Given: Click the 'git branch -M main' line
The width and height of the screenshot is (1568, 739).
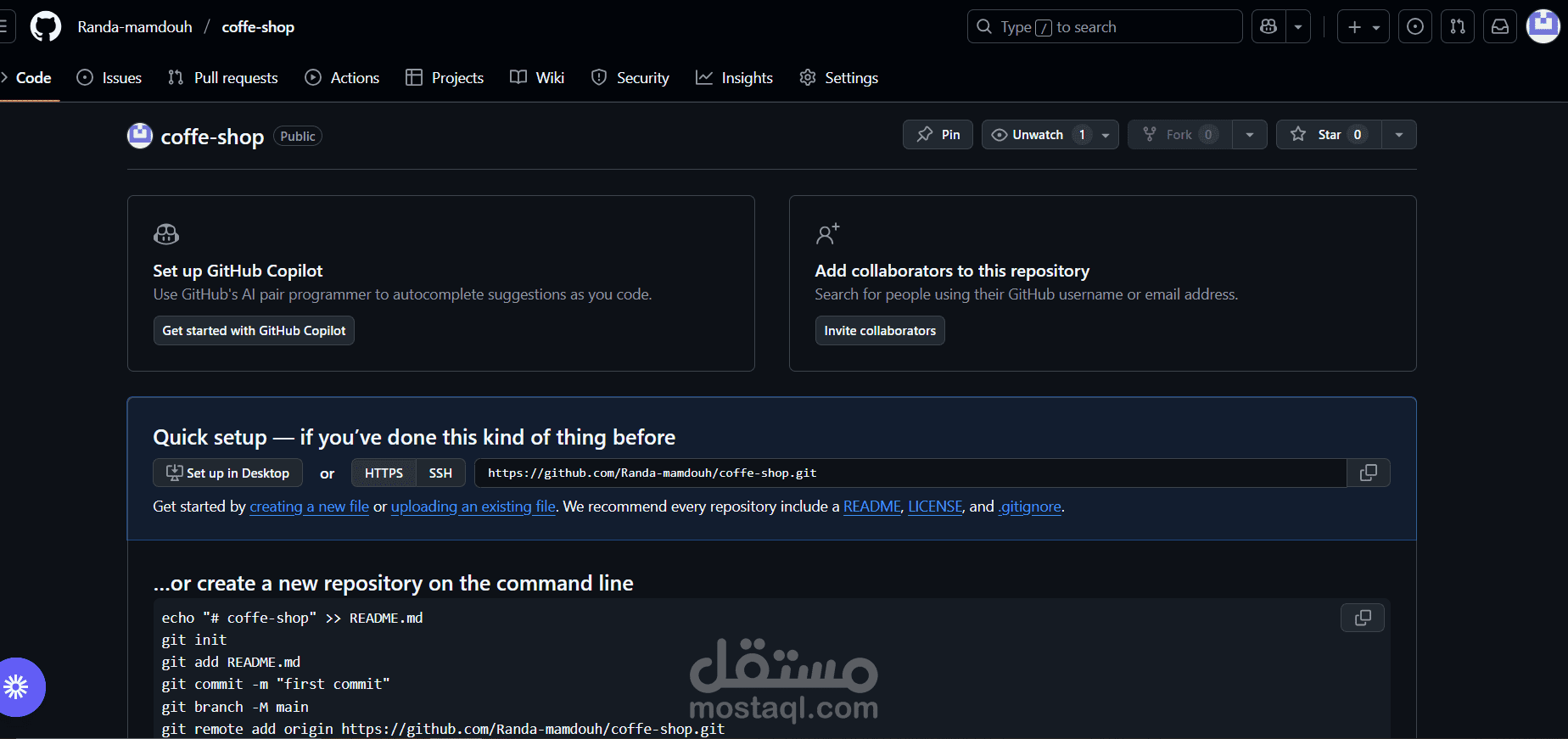Looking at the screenshot, I should (x=235, y=707).
